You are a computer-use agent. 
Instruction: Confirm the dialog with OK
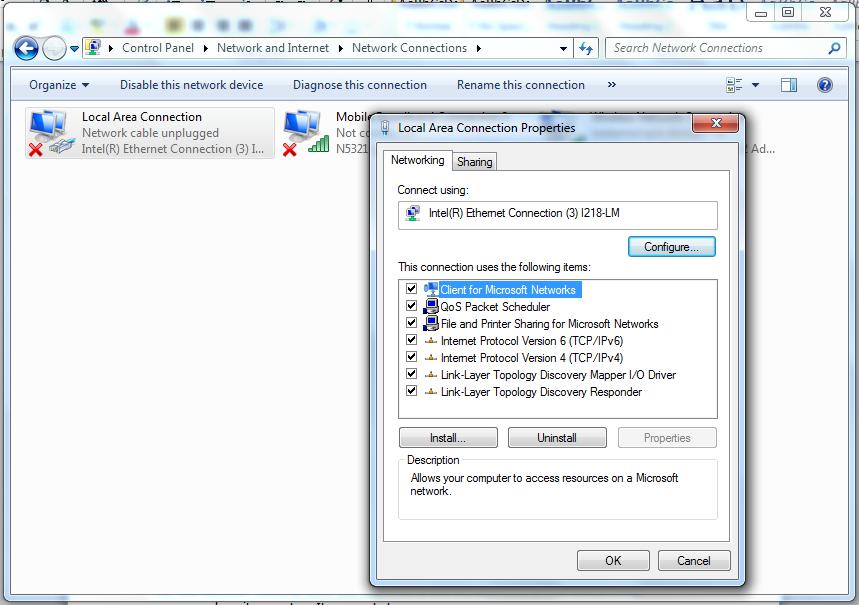pos(613,561)
